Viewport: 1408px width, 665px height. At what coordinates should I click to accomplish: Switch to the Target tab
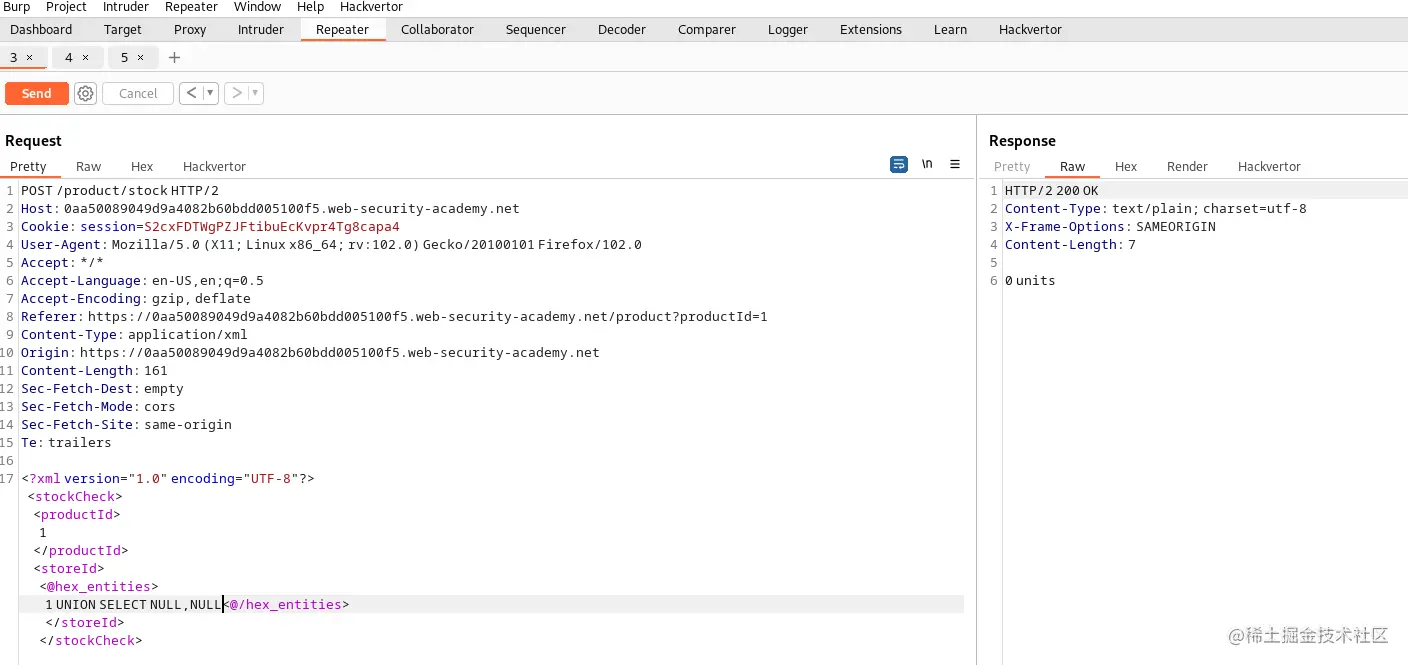click(x=123, y=29)
